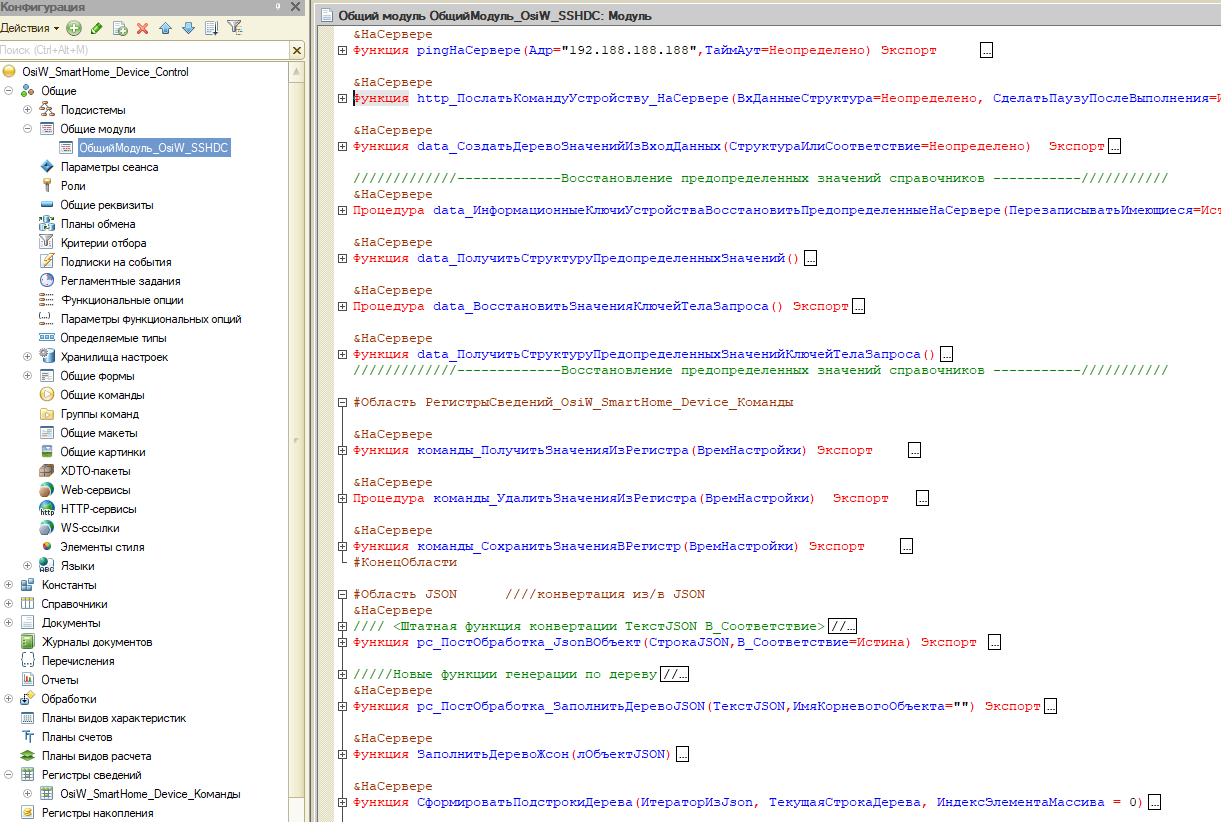Move item up with blue arrow

click(x=165, y=28)
